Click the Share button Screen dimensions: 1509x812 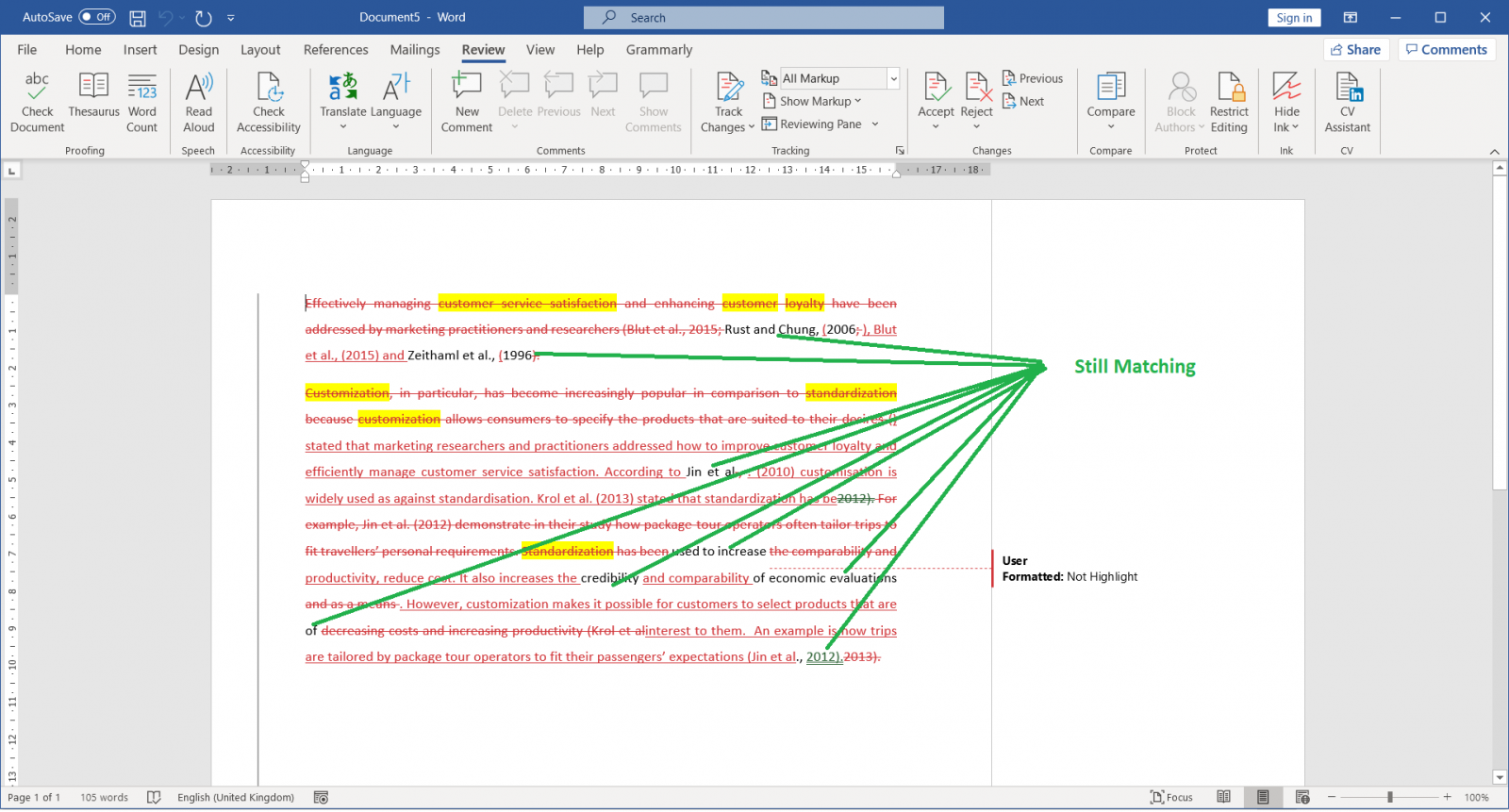click(1355, 50)
